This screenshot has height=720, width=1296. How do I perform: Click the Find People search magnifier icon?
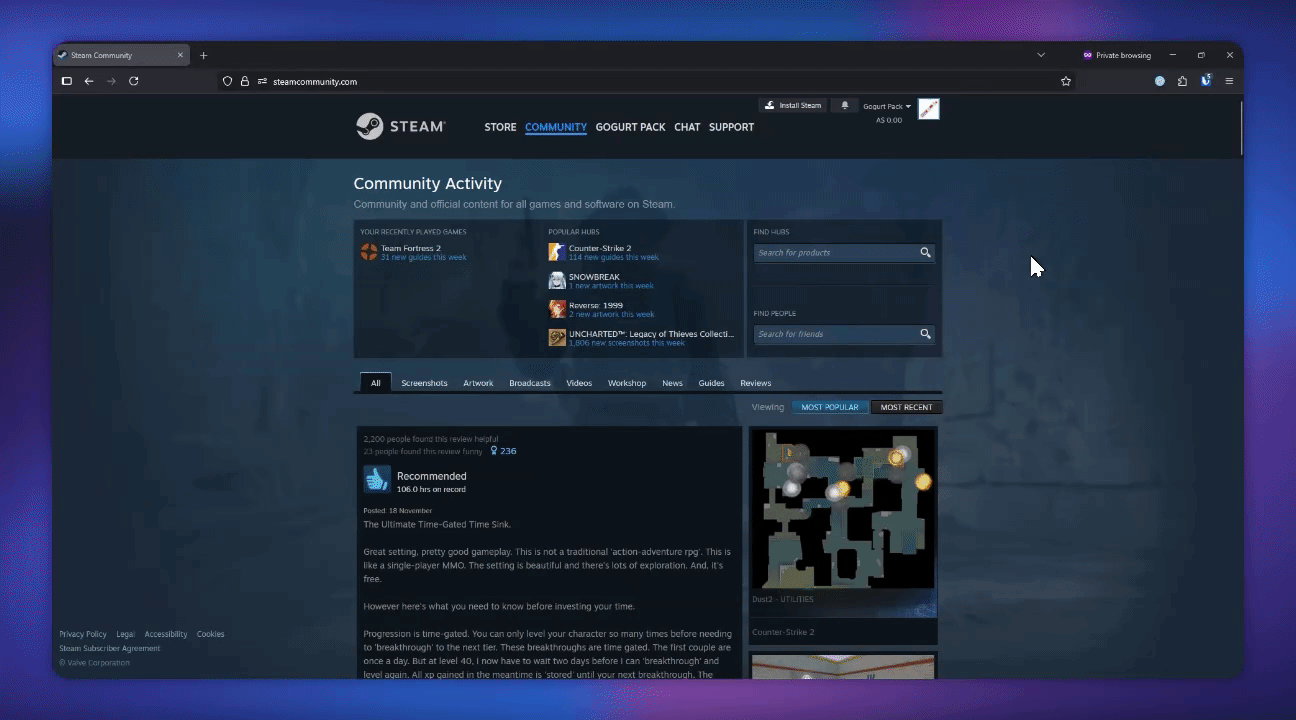(x=925, y=334)
